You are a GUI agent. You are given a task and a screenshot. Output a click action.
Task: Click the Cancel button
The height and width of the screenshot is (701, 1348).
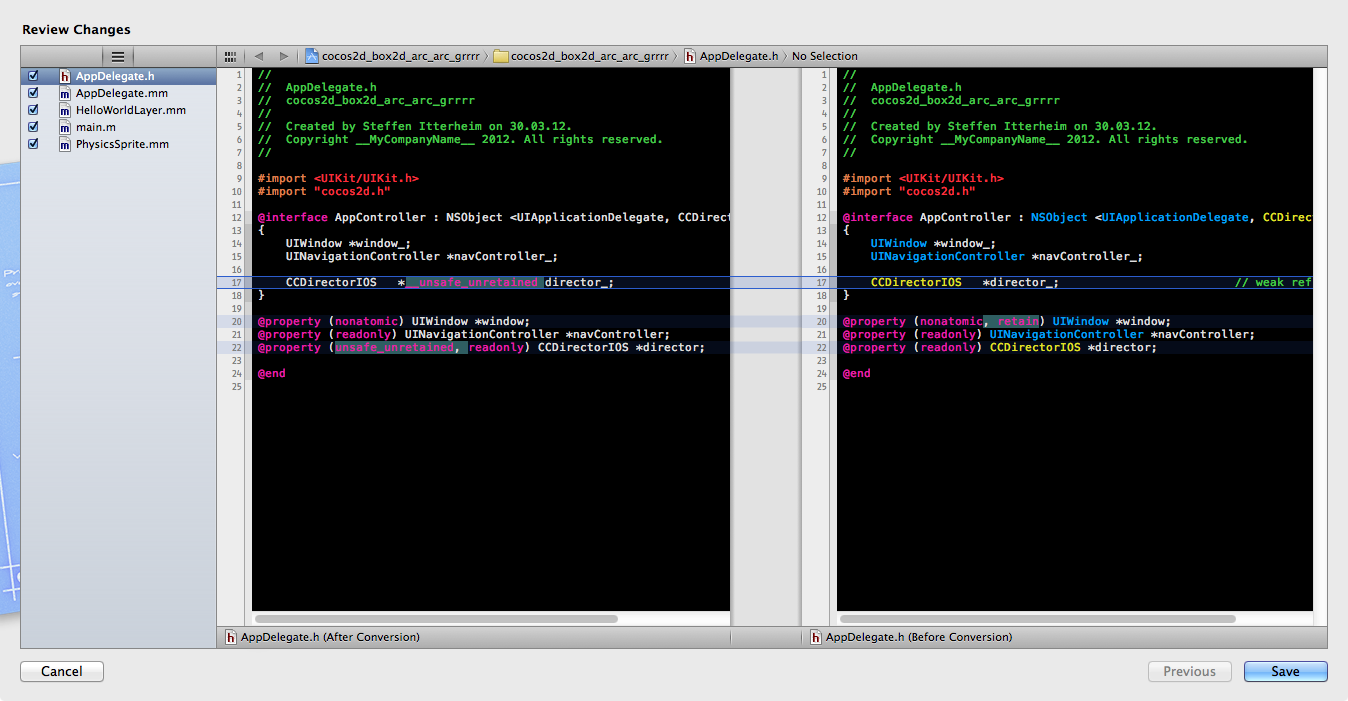62,671
